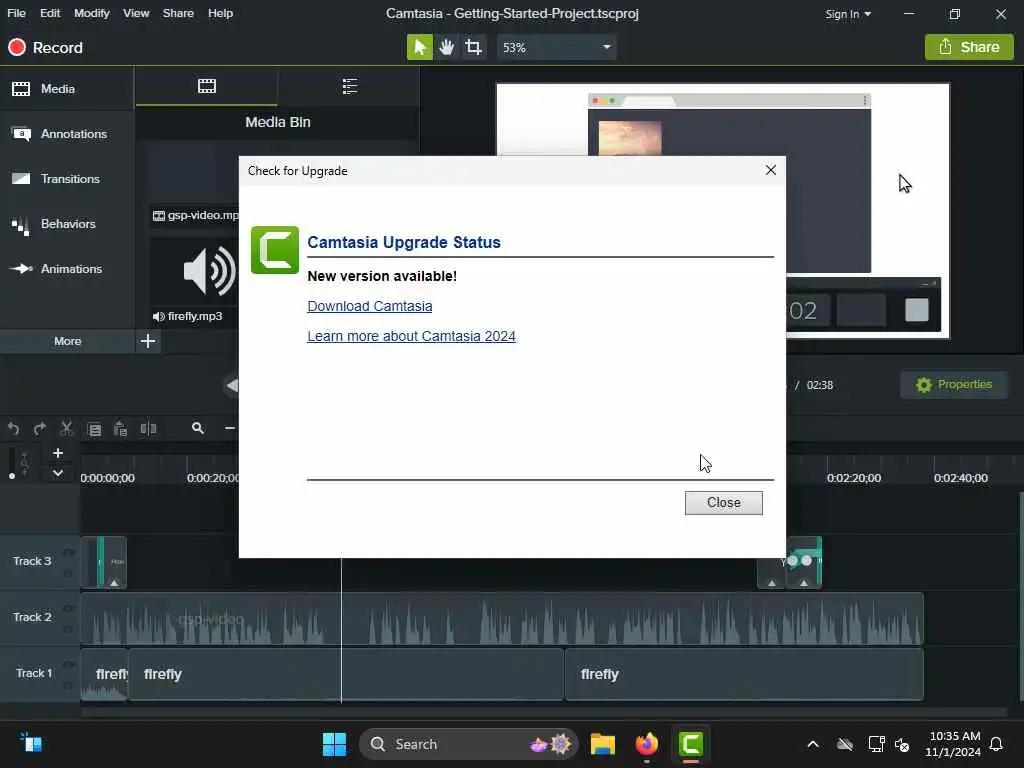
Task: Open Learn more about Camtasia 2024 link
Action: pyautogui.click(x=411, y=336)
